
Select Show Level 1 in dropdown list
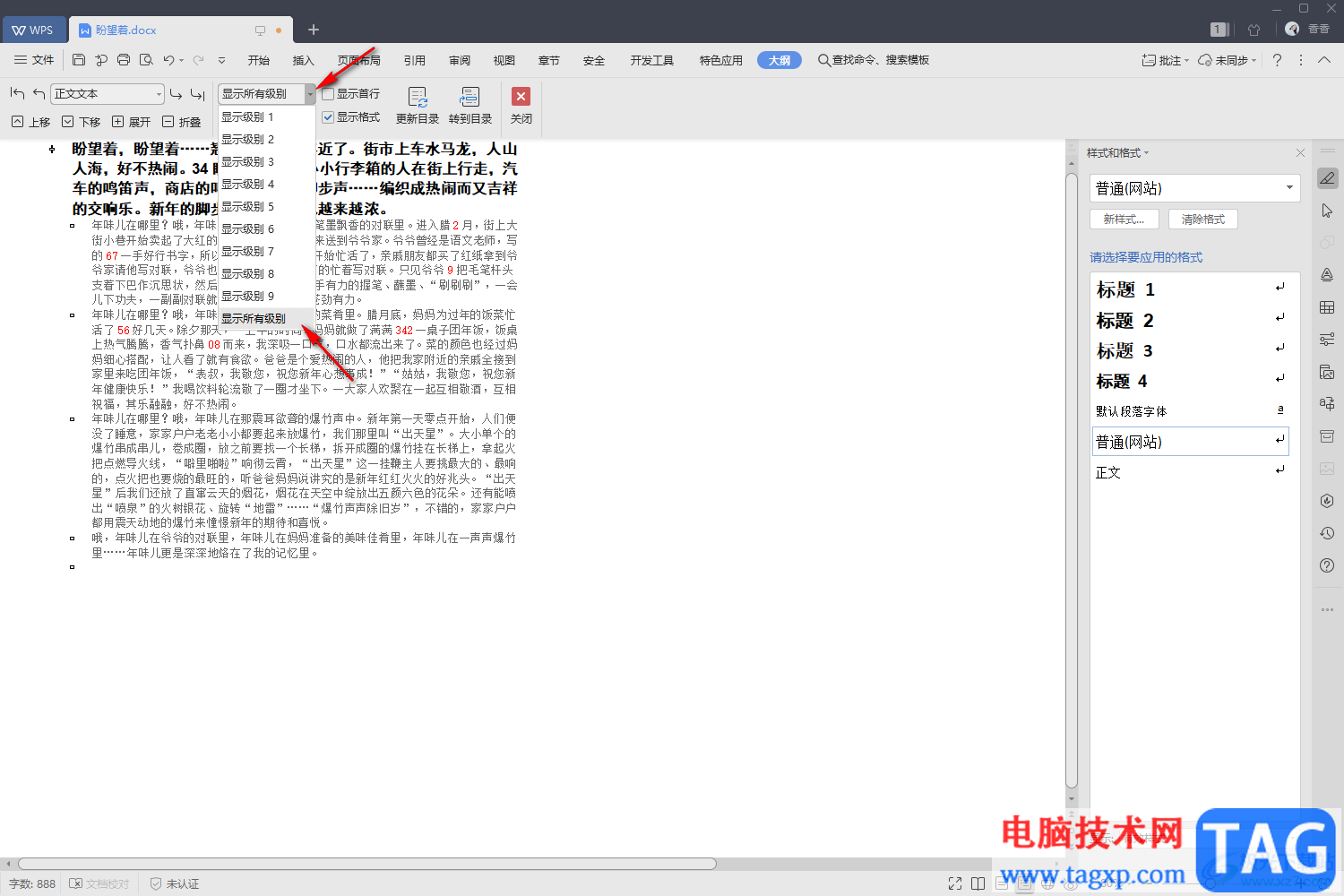pos(267,117)
